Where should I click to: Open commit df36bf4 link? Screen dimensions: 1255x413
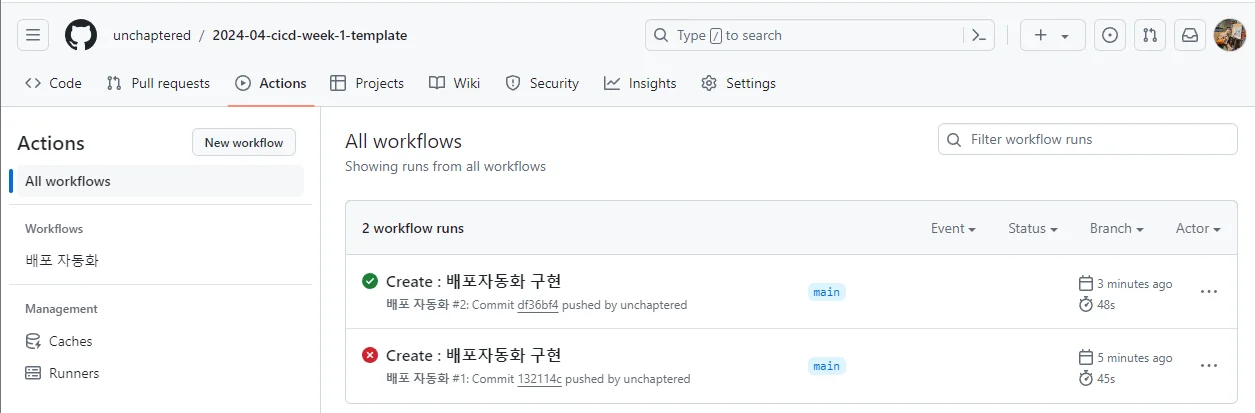[538, 305]
